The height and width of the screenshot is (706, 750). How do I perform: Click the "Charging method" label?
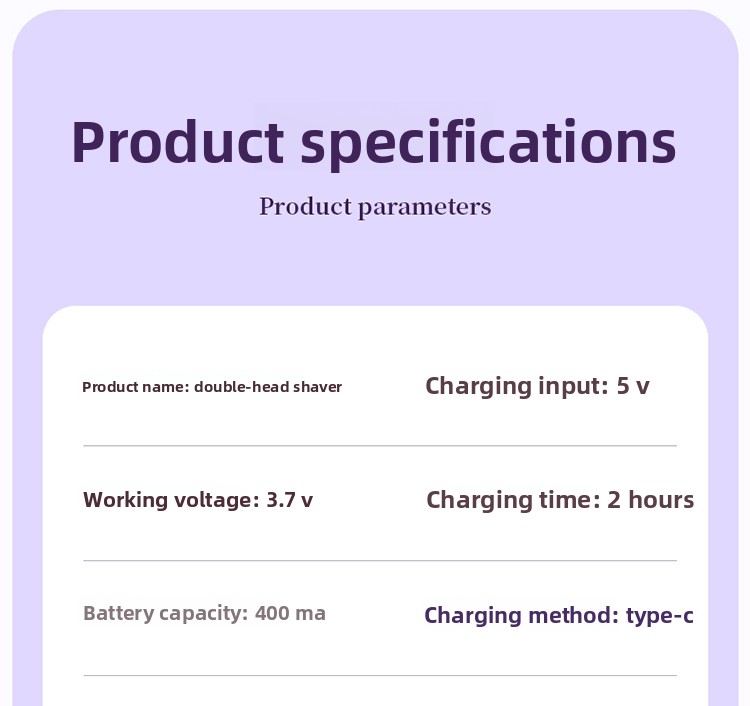click(x=520, y=615)
